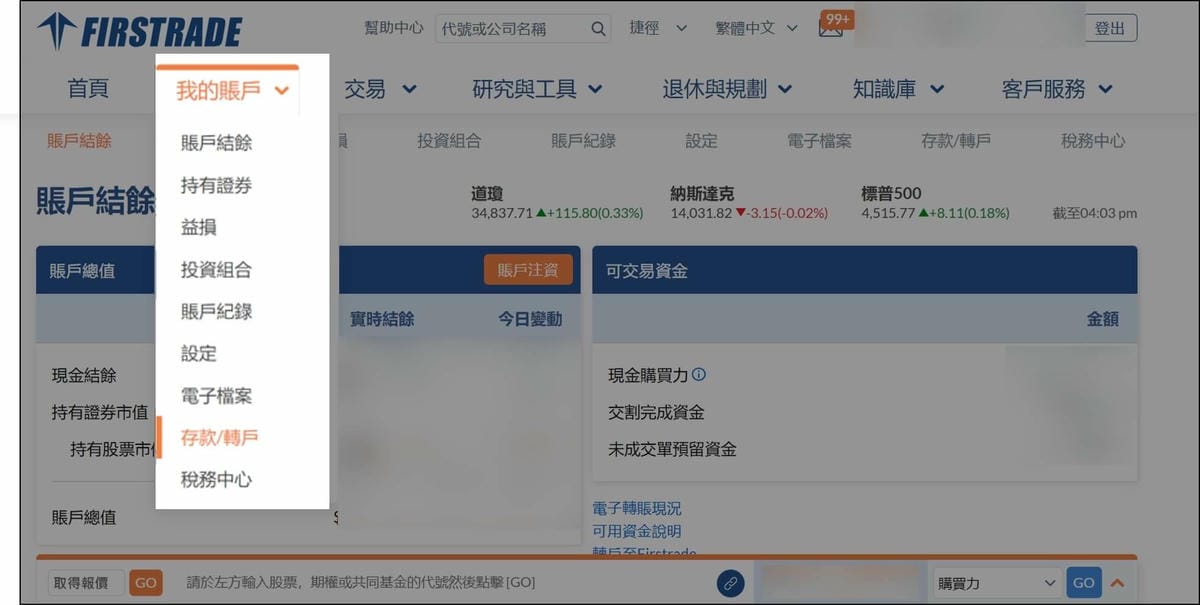Click the 納斯達克 index quote
Image resolution: width=1200 pixels, height=605 pixels.
[x=749, y=203]
